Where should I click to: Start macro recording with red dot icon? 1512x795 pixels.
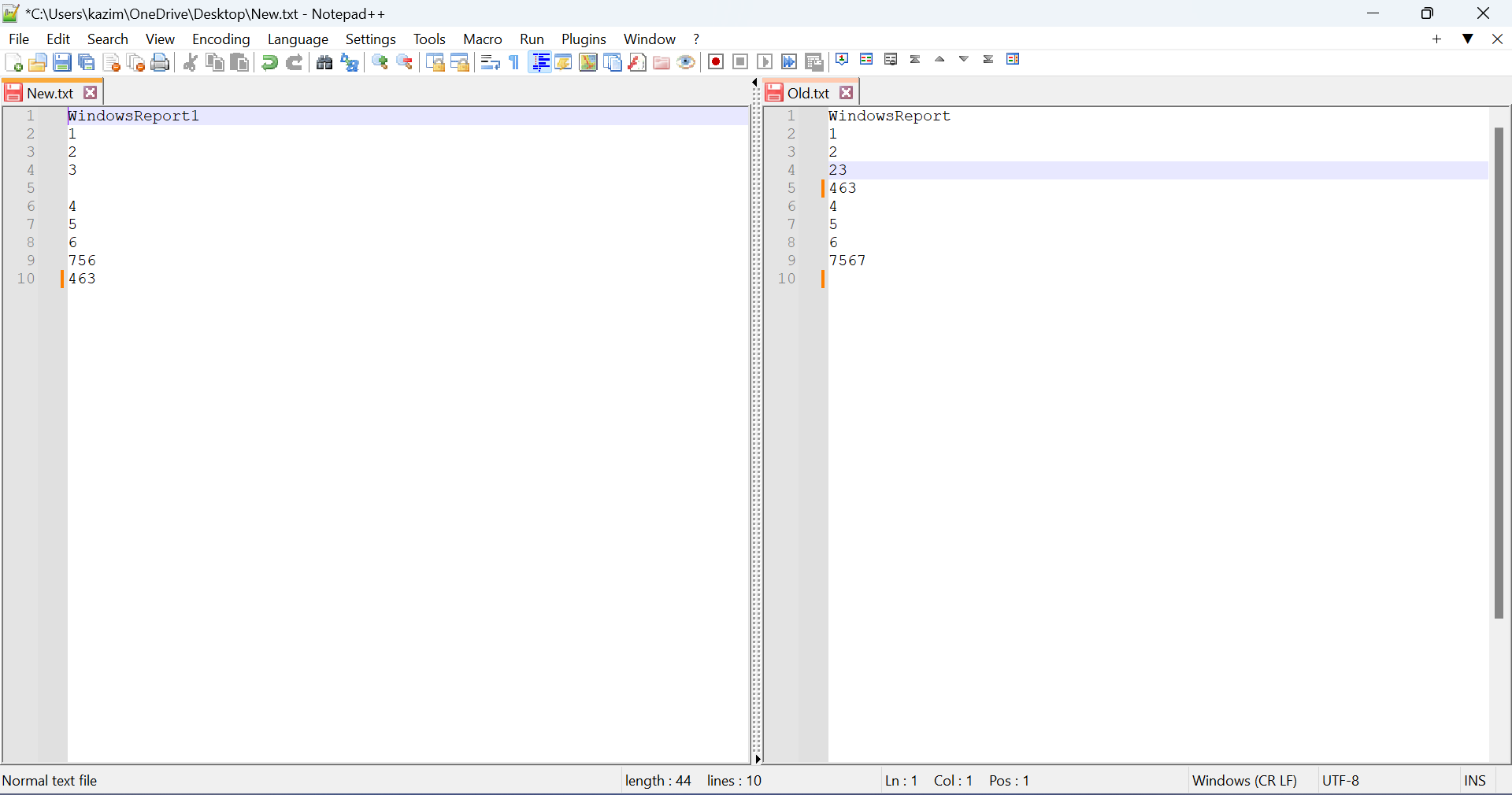716,63
